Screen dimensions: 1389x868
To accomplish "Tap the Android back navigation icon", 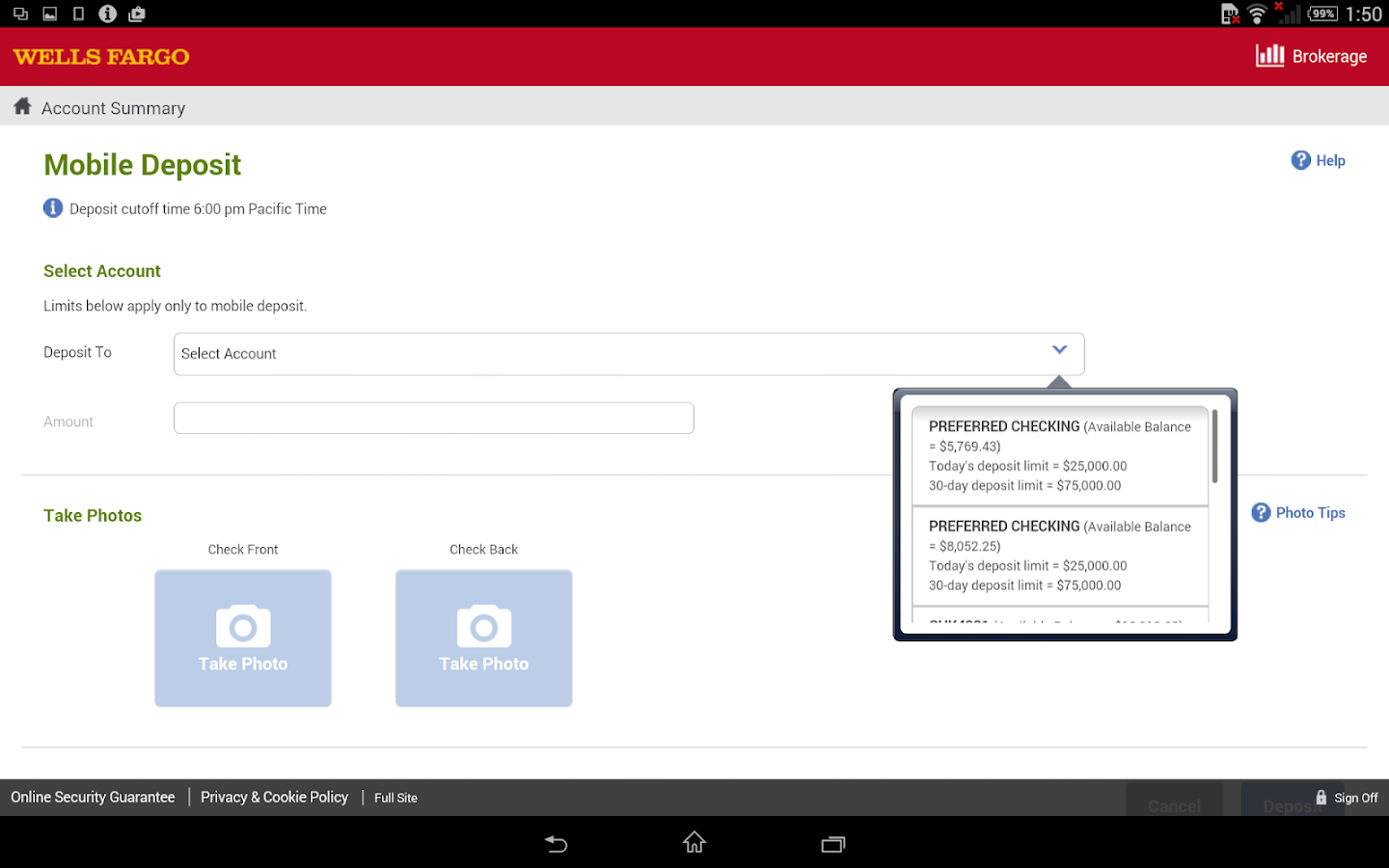I will coord(556,844).
